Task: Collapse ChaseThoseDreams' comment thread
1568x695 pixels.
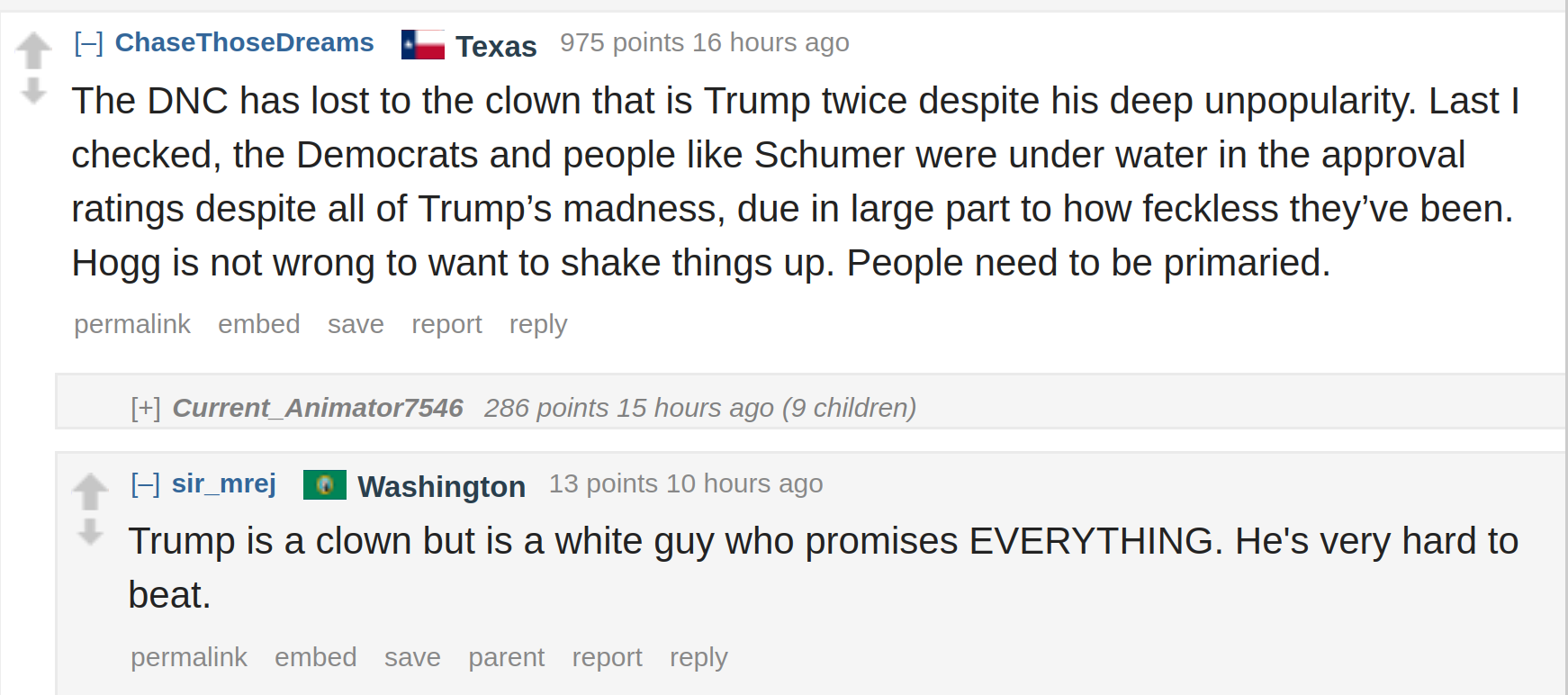Action: click(x=88, y=42)
